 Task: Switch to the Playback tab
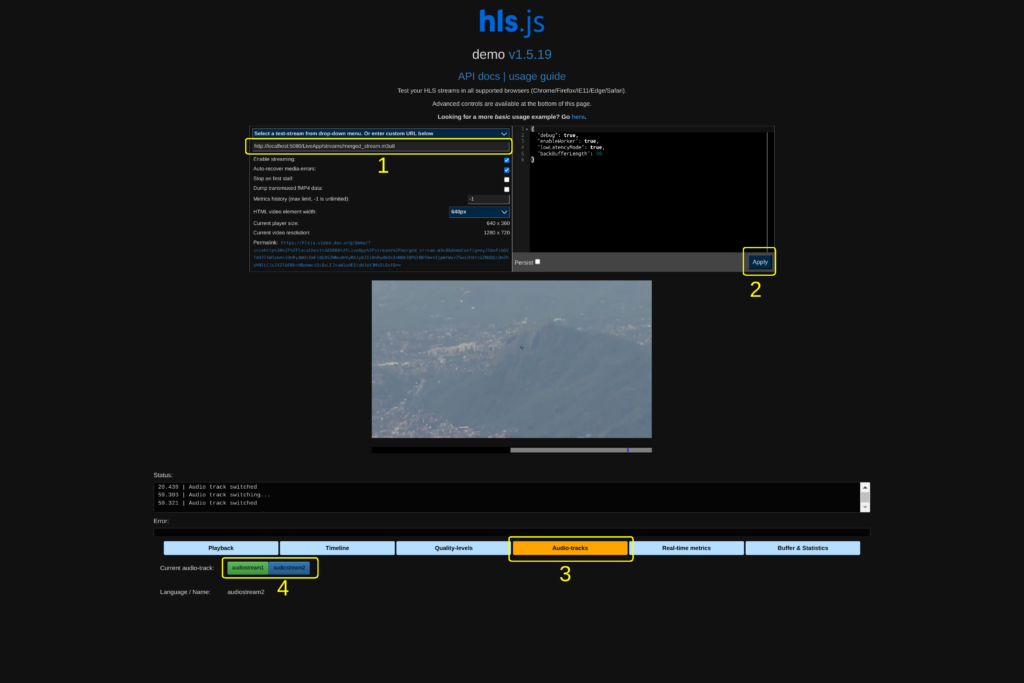pos(221,548)
